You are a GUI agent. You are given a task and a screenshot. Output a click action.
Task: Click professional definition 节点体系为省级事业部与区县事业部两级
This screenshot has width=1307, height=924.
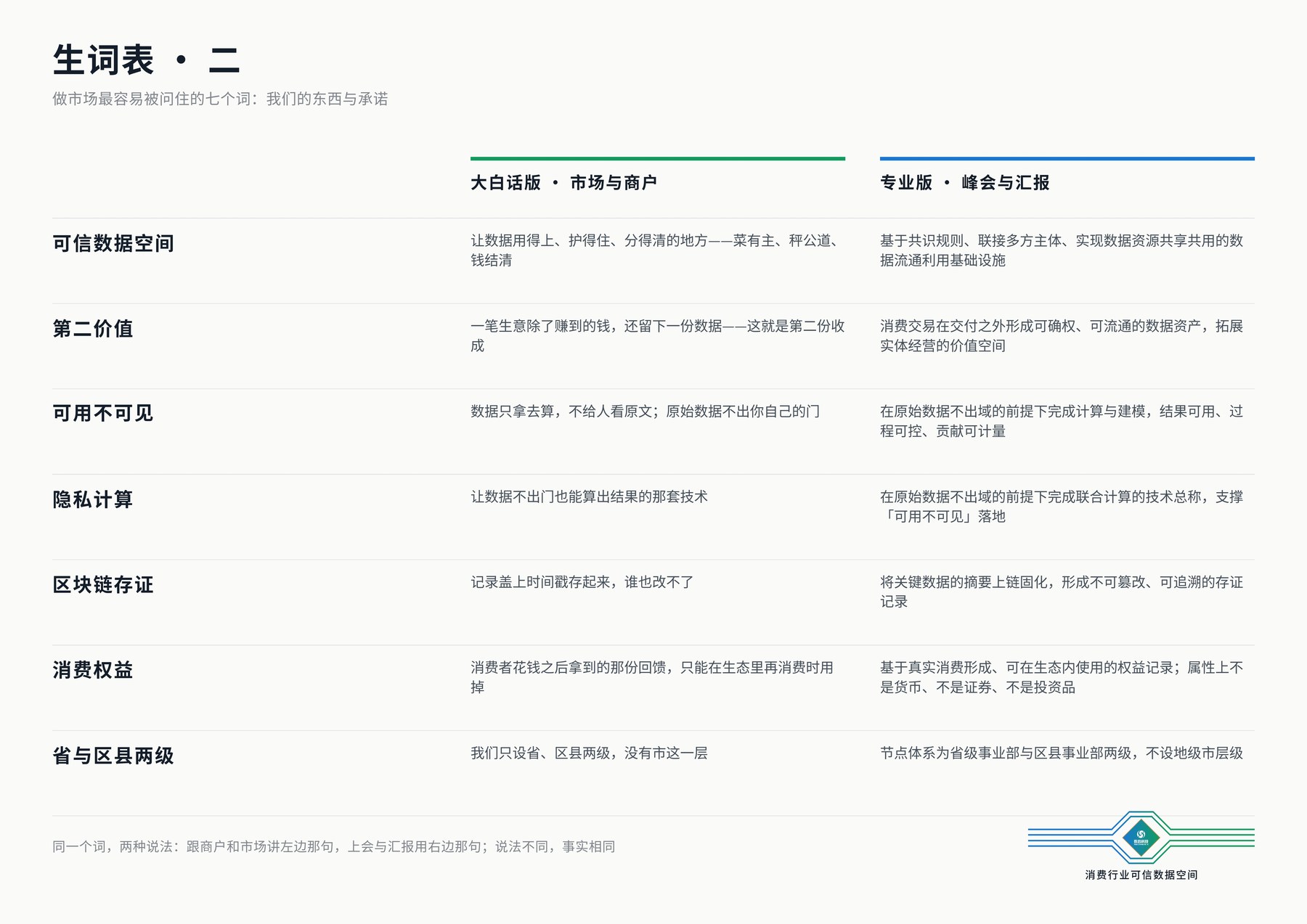(x=1062, y=753)
